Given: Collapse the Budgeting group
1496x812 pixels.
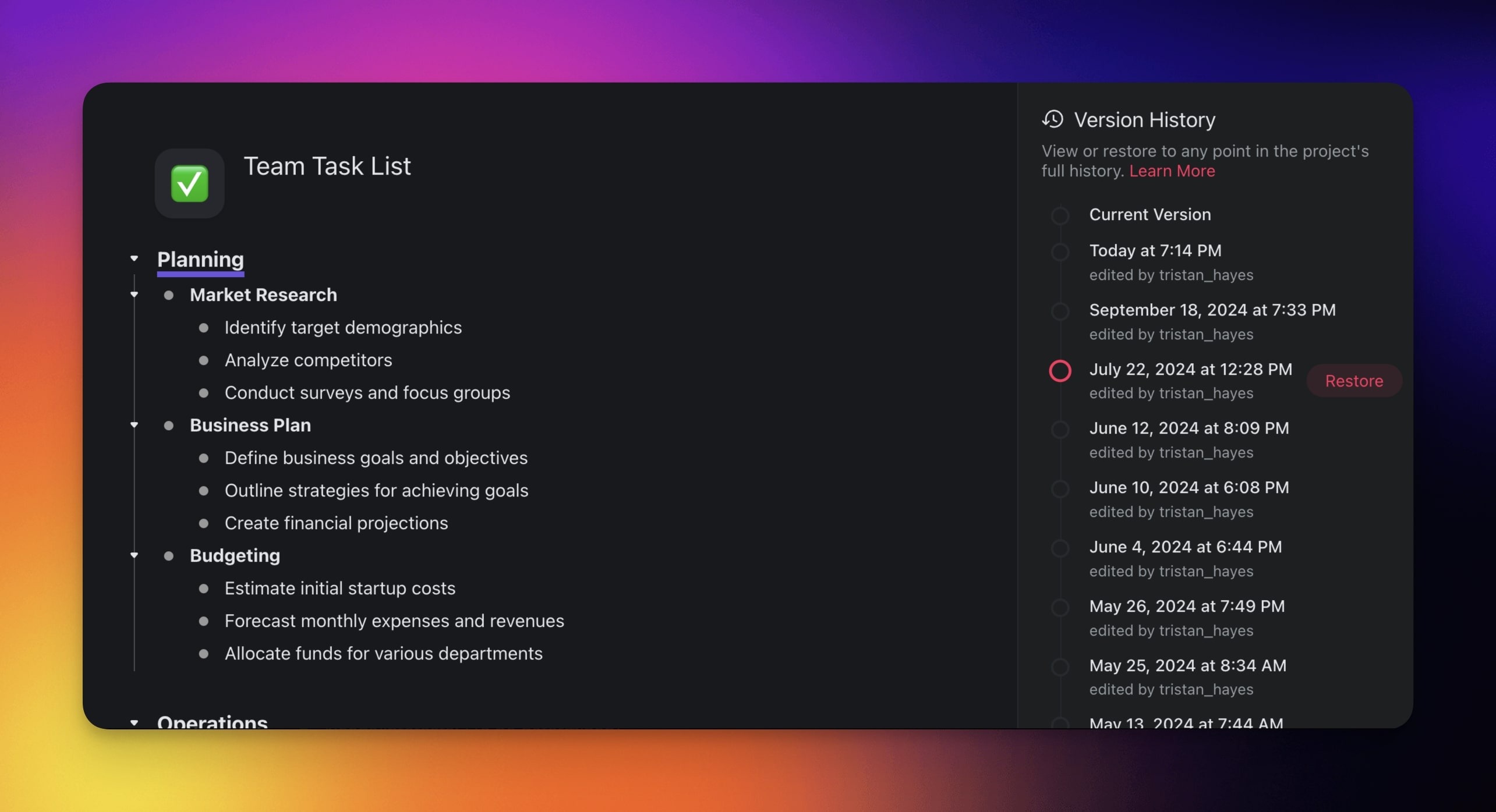Looking at the screenshot, I should tap(134, 556).
